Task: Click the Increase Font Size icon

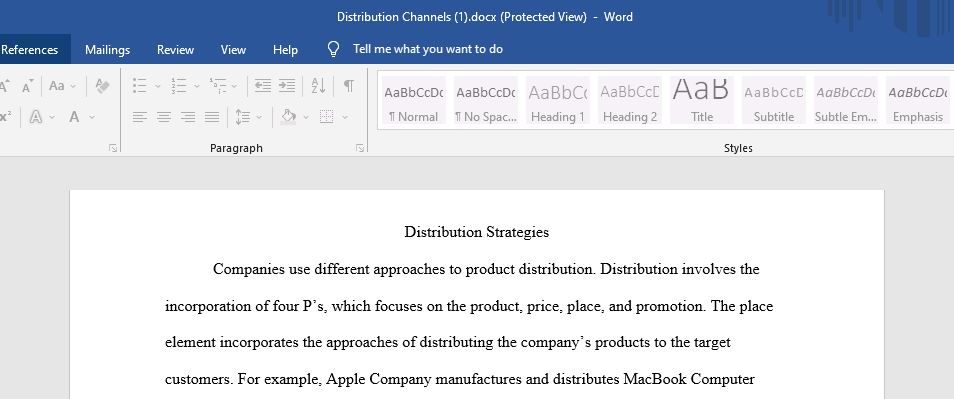Action: 4,86
